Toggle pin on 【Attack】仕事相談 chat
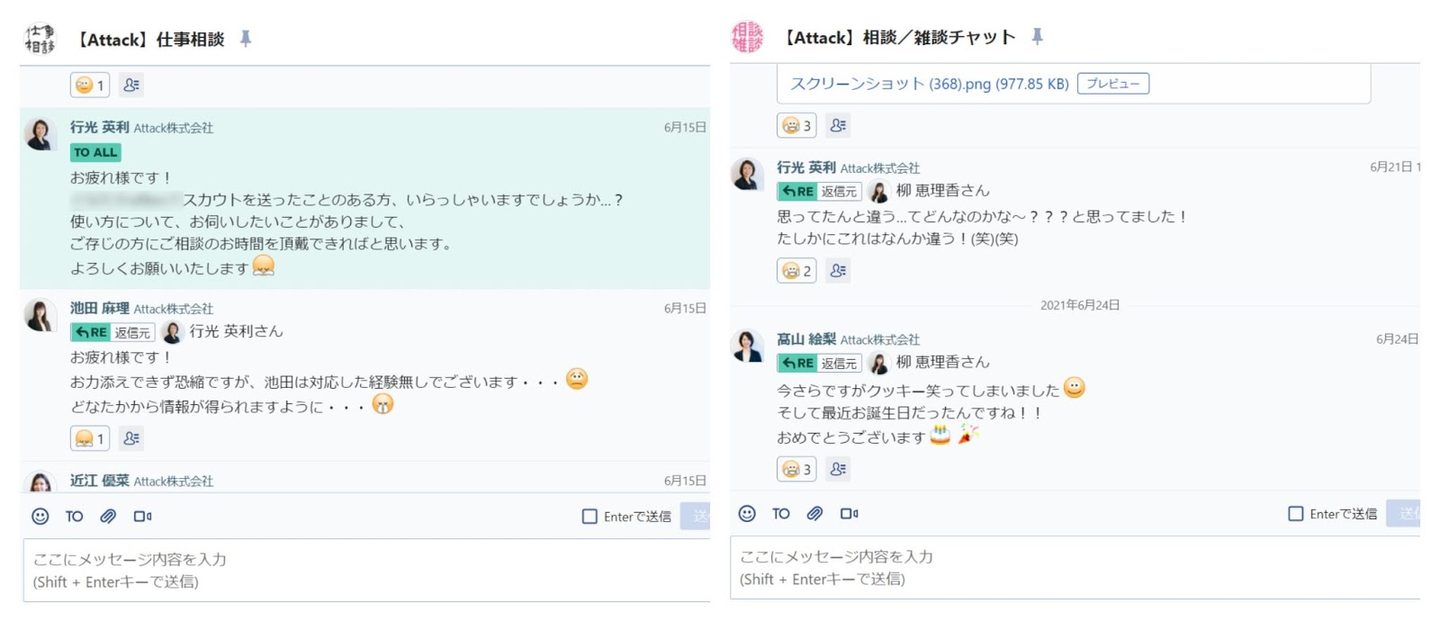Image resolution: width=1440 pixels, height=622 pixels. [246, 39]
